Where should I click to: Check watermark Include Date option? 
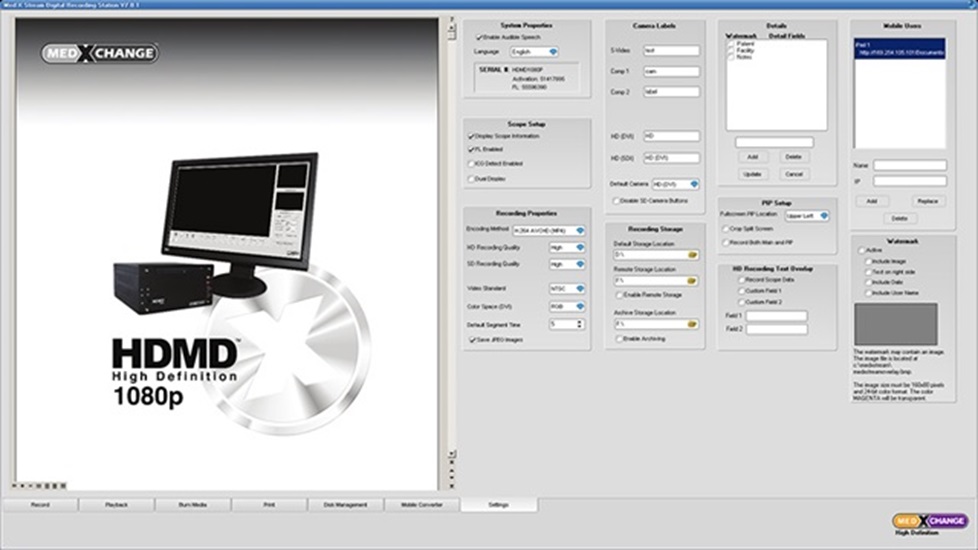pyautogui.click(x=868, y=282)
